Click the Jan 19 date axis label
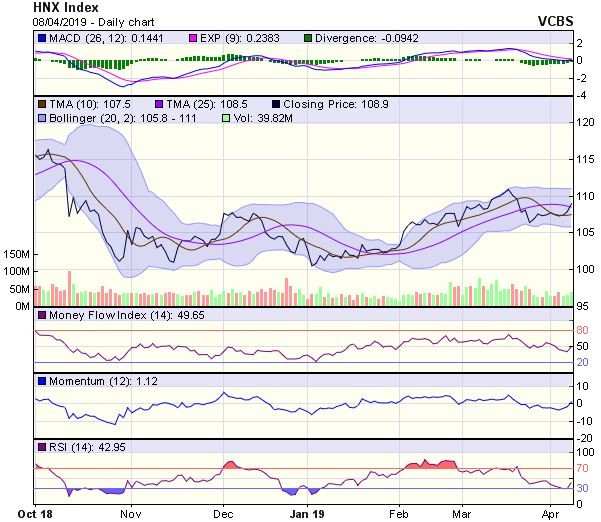 point(306,511)
